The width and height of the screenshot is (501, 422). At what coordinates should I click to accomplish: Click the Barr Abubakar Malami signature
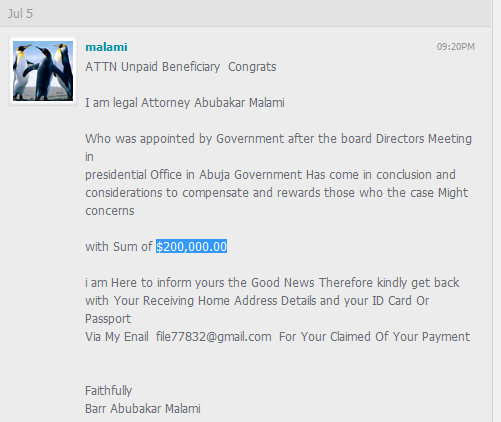pyautogui.click(x=143, y=409)
